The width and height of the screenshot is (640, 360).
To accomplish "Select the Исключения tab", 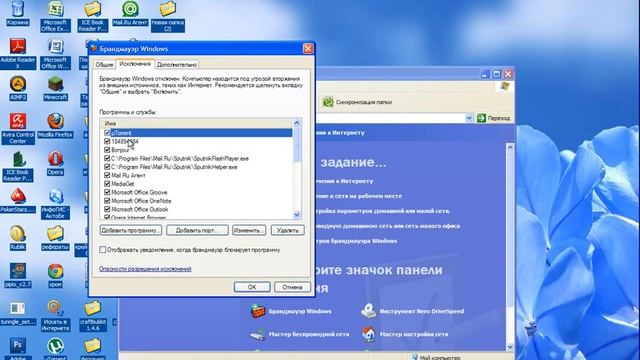I will [135, 64].
